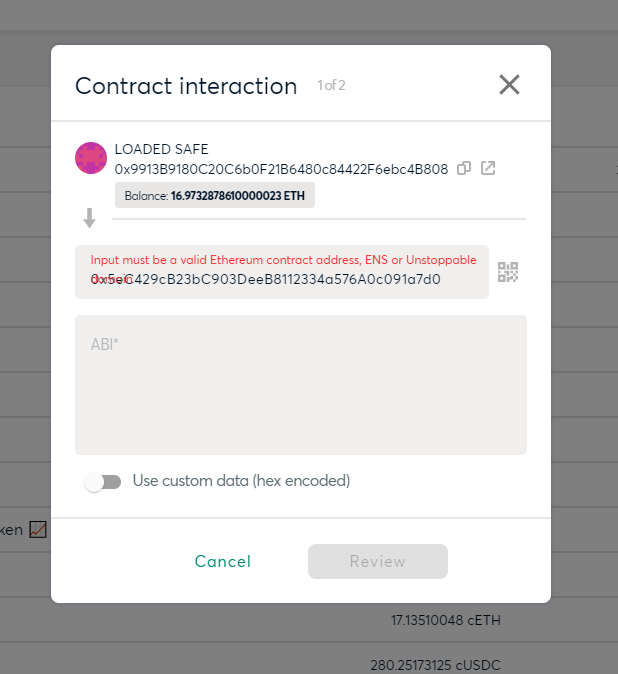This screenshot has height=674, width=618.
Task: Click the 0x9913B918 Safe address text
Action: tap(281, 169)
